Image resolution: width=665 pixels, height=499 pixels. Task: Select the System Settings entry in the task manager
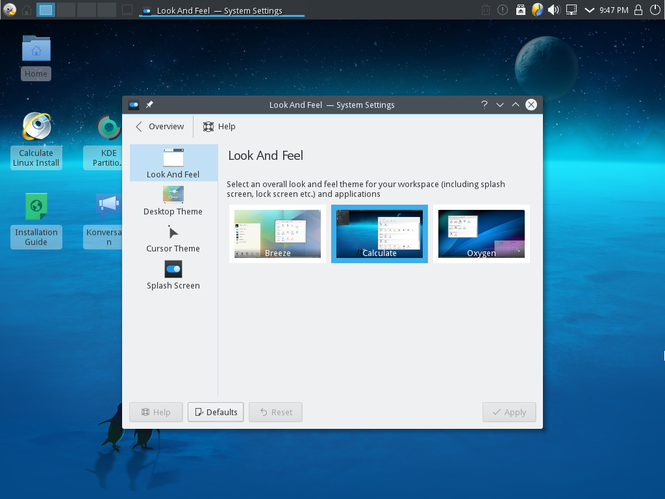pos(221,10)
